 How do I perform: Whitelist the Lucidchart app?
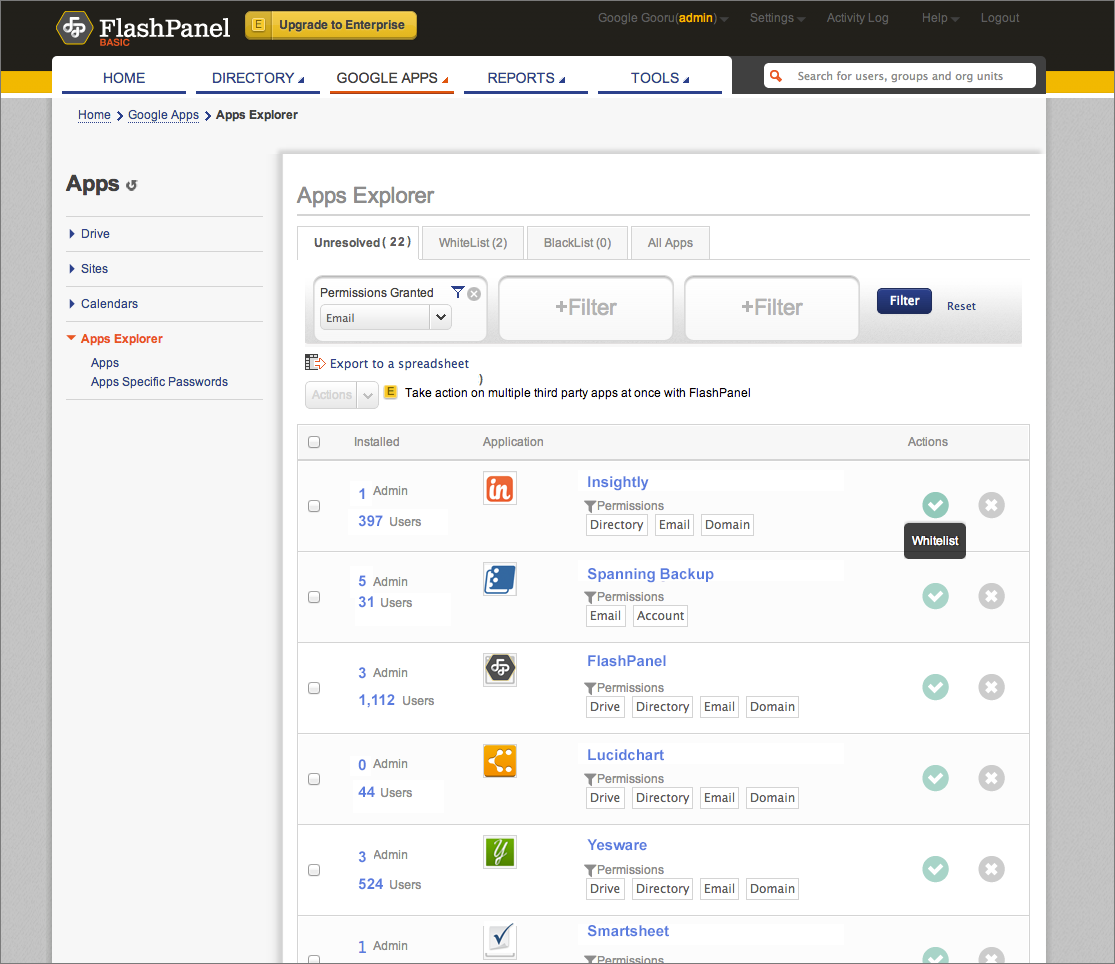click(x=935, y=778)
